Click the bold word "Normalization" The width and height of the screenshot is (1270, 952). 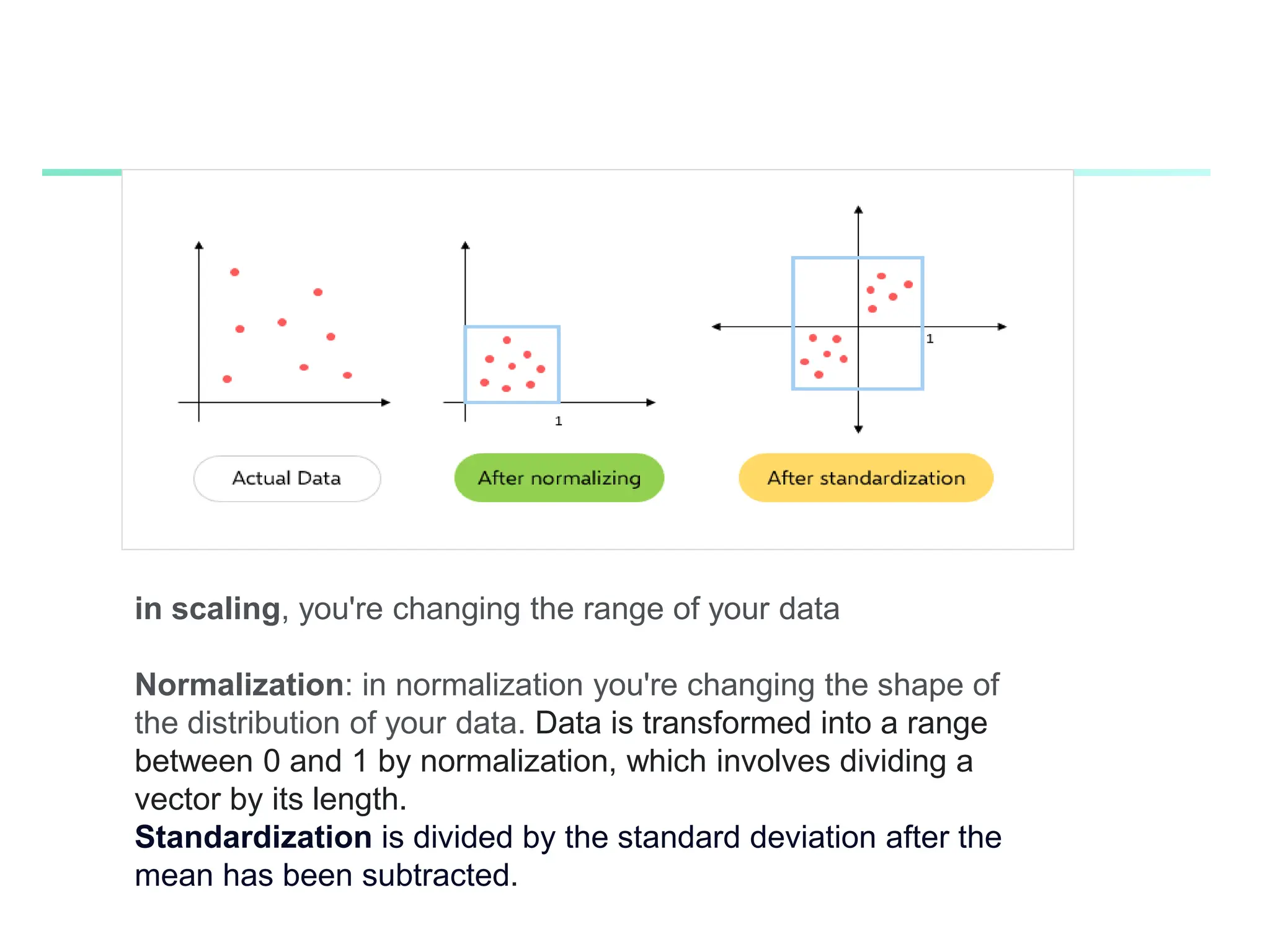pos(239,685)
